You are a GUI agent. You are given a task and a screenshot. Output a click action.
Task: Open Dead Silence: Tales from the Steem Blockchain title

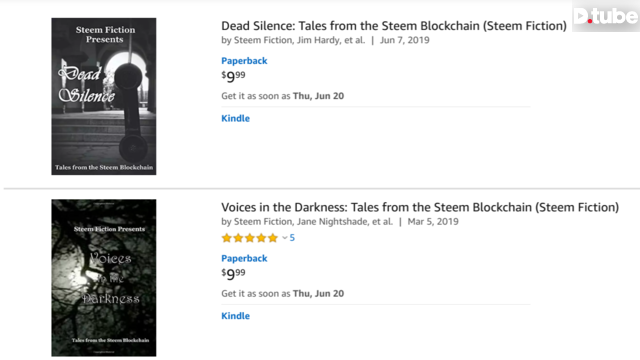tap(394, 26)
